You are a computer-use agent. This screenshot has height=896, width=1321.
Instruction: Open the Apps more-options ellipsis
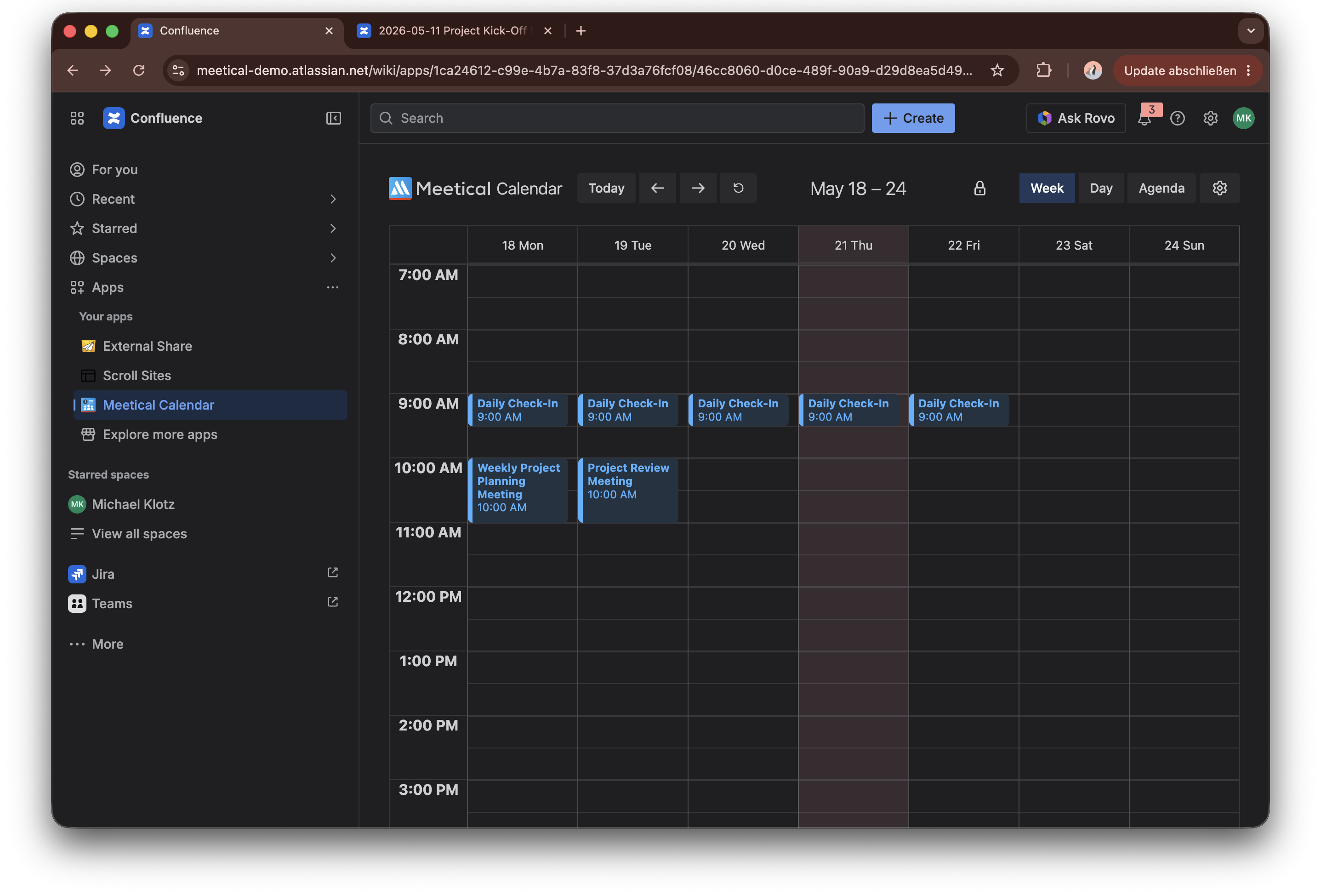click(x=332, y=288)
